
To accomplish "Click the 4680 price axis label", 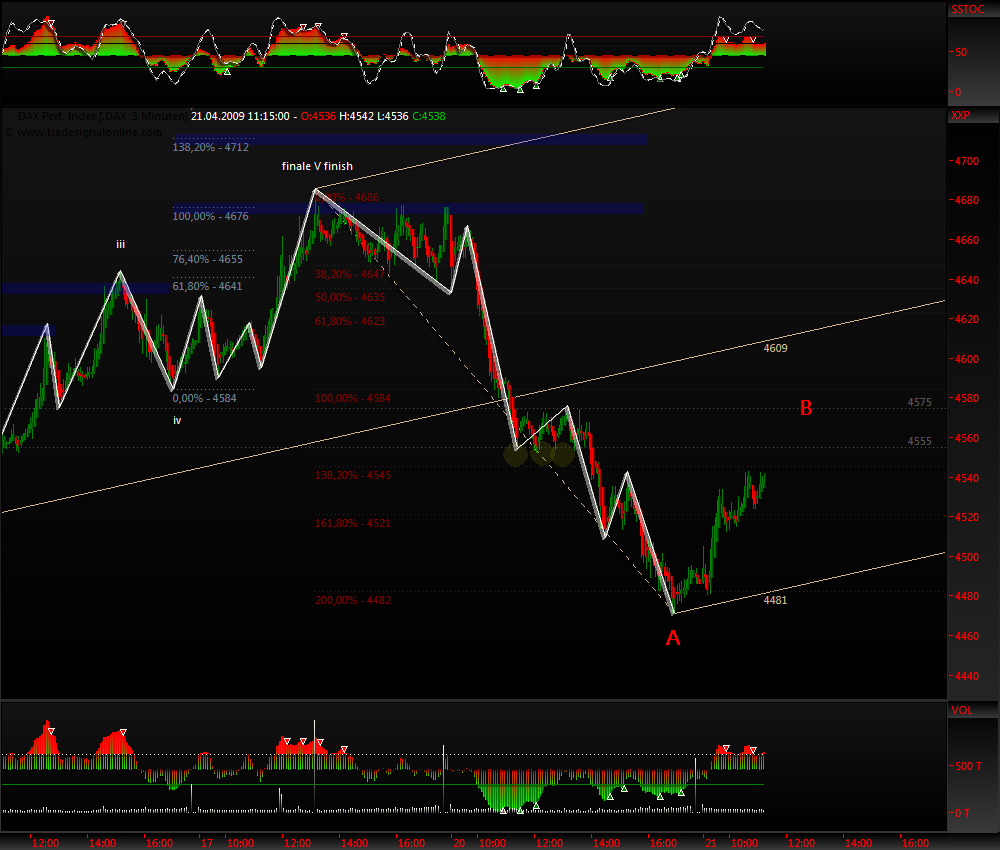I will click(966, 200).
